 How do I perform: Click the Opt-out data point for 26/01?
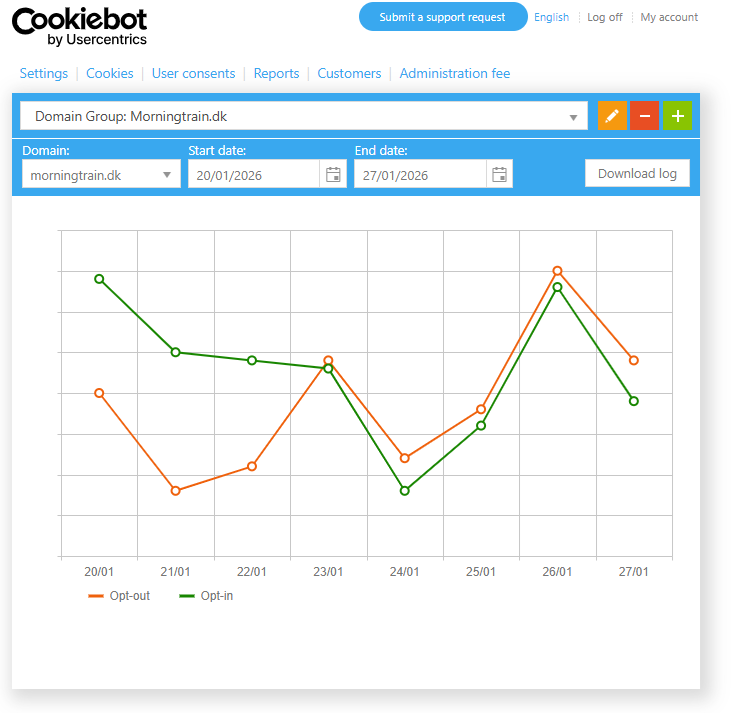coord(557,271)
